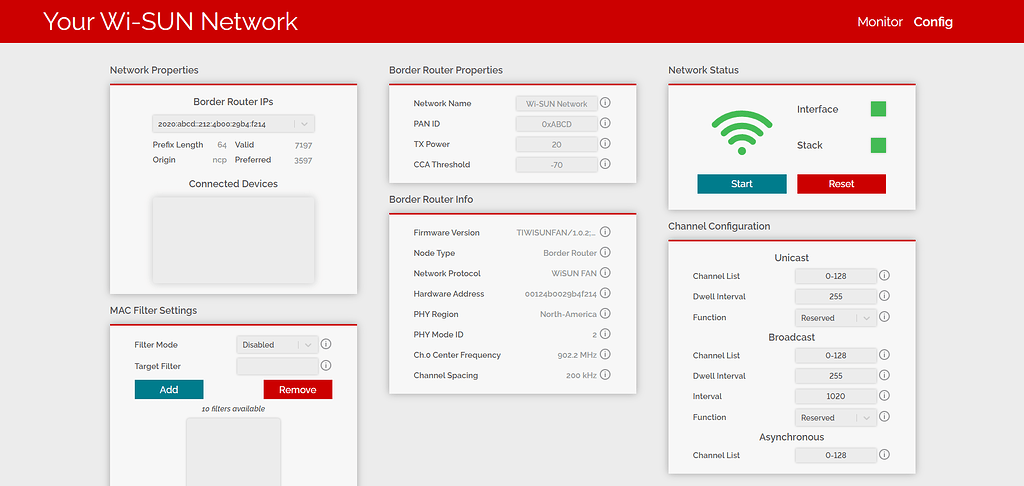This screenshot has height=486, width=1024.
Task: Click info icon for TX Power
Action: click(605, 144)
